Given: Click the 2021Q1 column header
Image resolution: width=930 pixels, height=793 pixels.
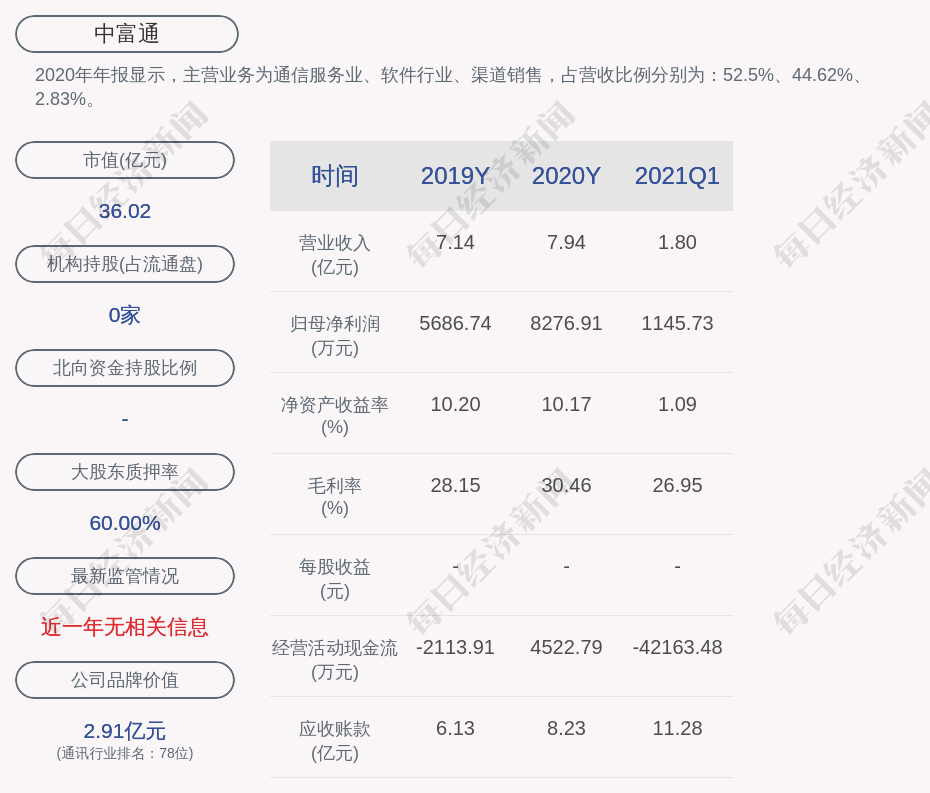Looking at the screenshot, I should pyautogui.click(x=677, y=176).
